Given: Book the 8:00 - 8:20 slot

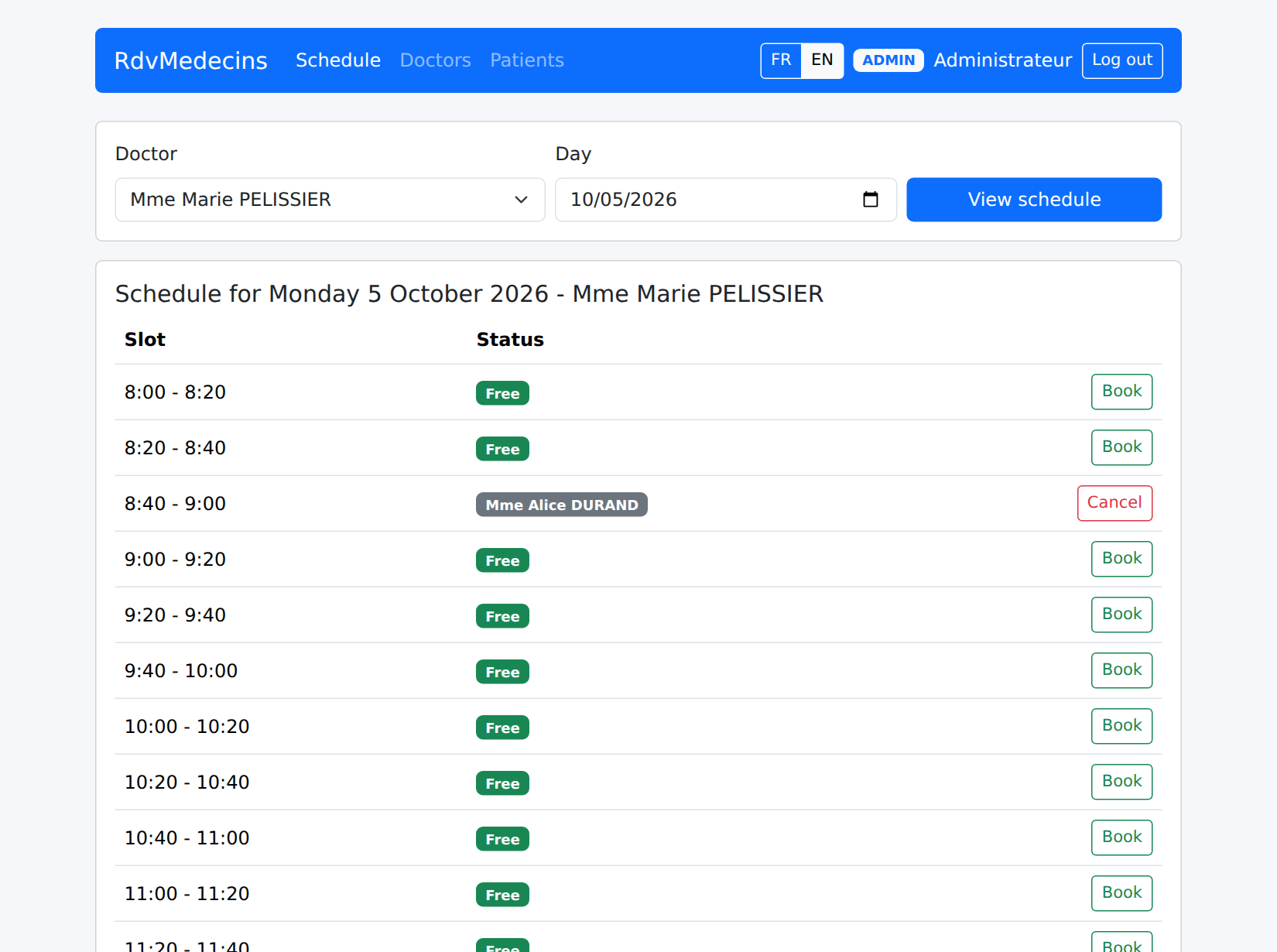Looking at the screenshot, I should pos(1121,392).
